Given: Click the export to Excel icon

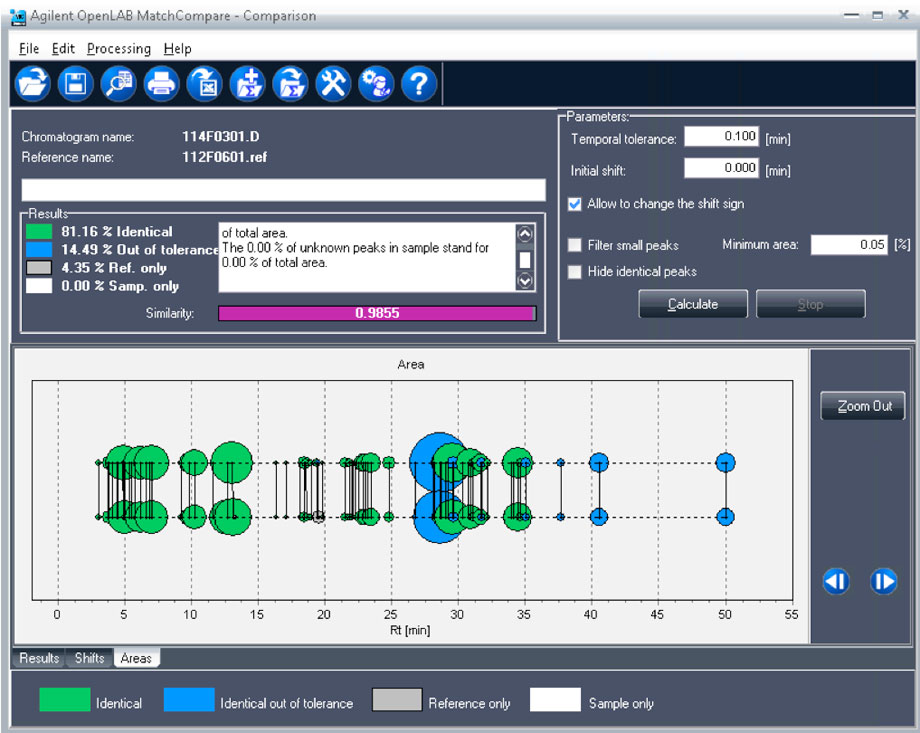Looking at the screenshot, I should [x=204, y=84].
